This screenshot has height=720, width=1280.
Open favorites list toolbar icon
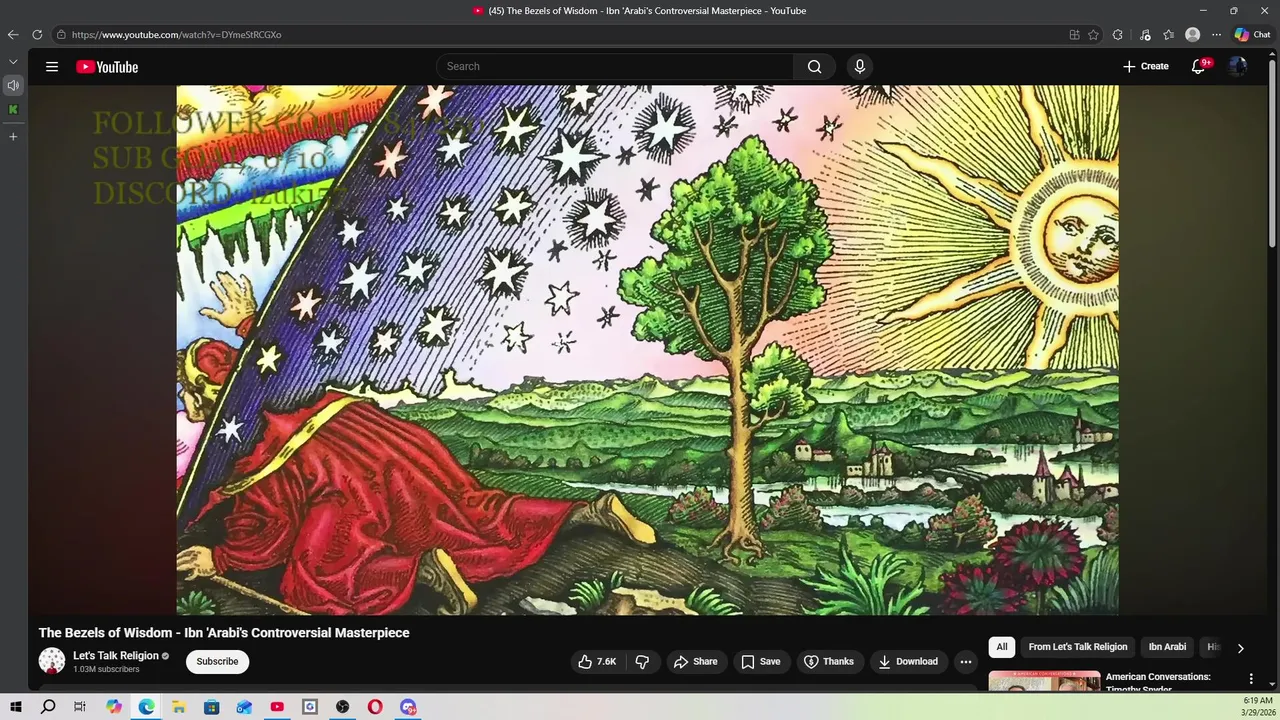(x=1169, y=34)
